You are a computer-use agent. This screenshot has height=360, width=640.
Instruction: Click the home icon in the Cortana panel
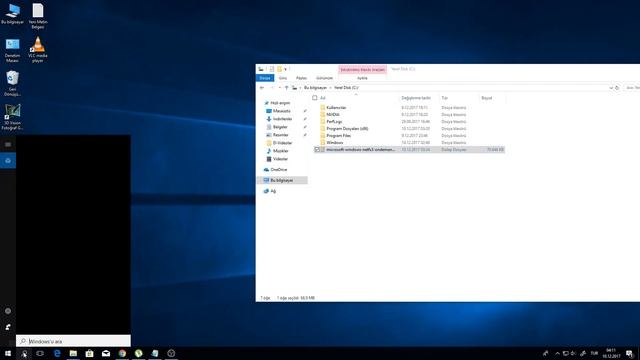click(8, 160)
